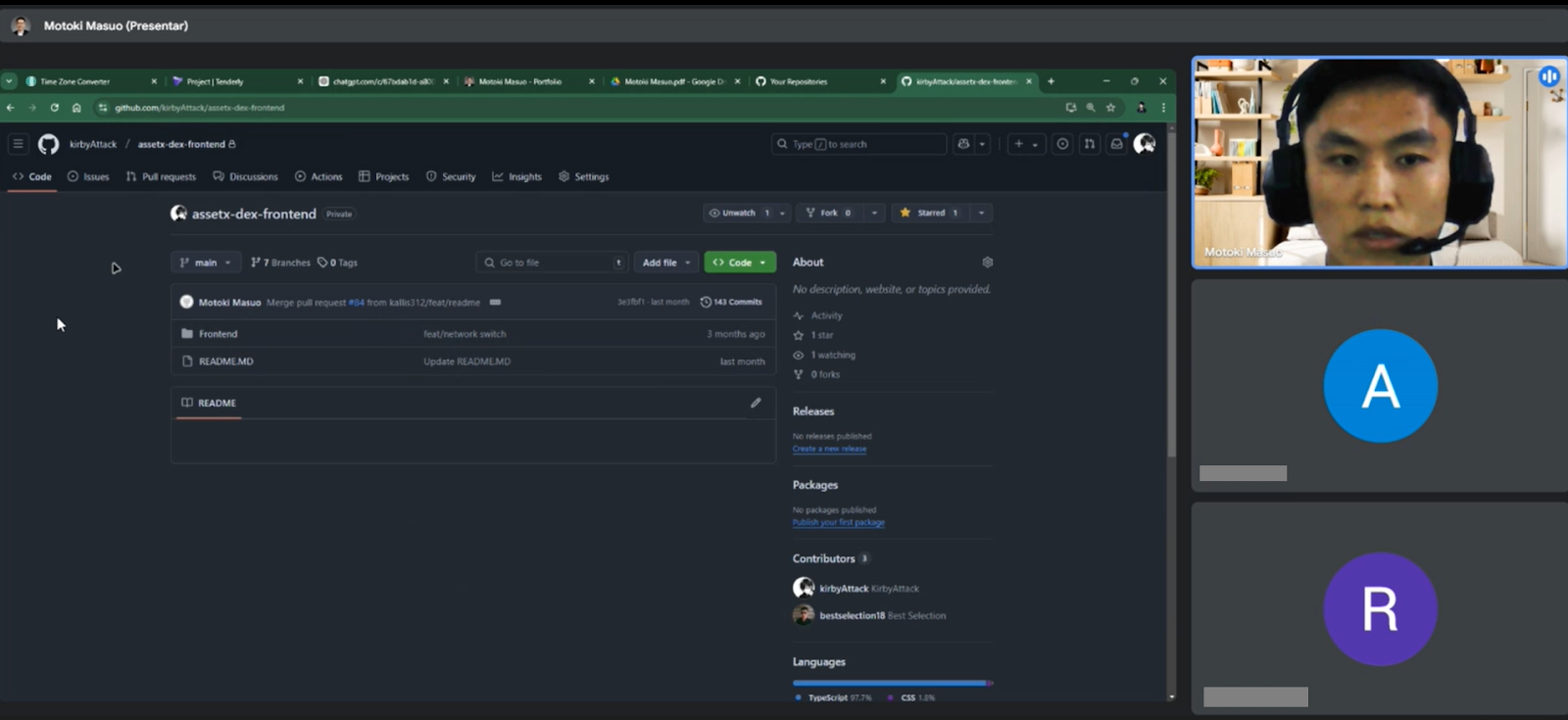Open the main branch dropdown
This screenshot has height=720, width=1568.
click(x=205, y=263)
